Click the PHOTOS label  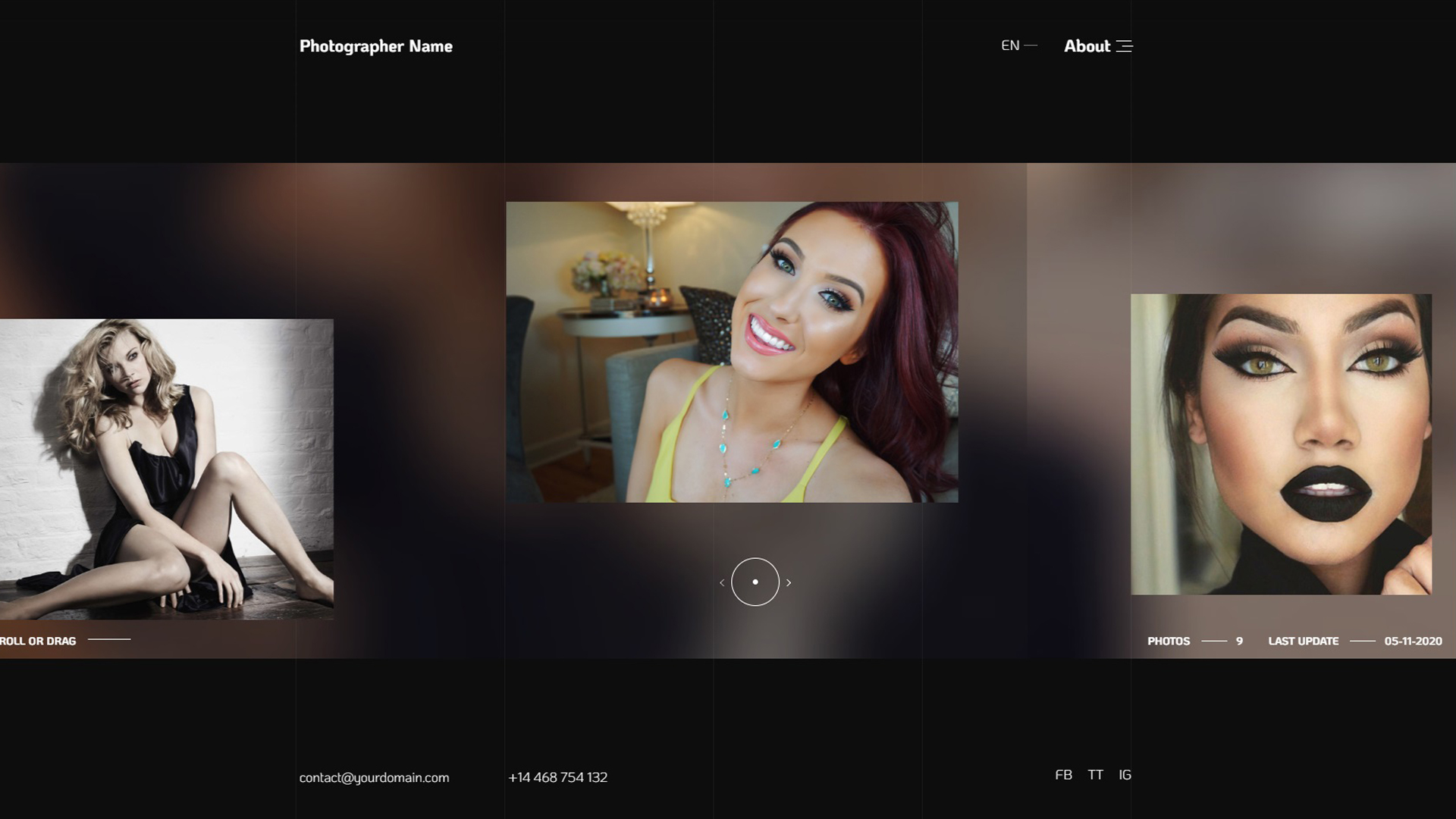tap(1168, 641)
